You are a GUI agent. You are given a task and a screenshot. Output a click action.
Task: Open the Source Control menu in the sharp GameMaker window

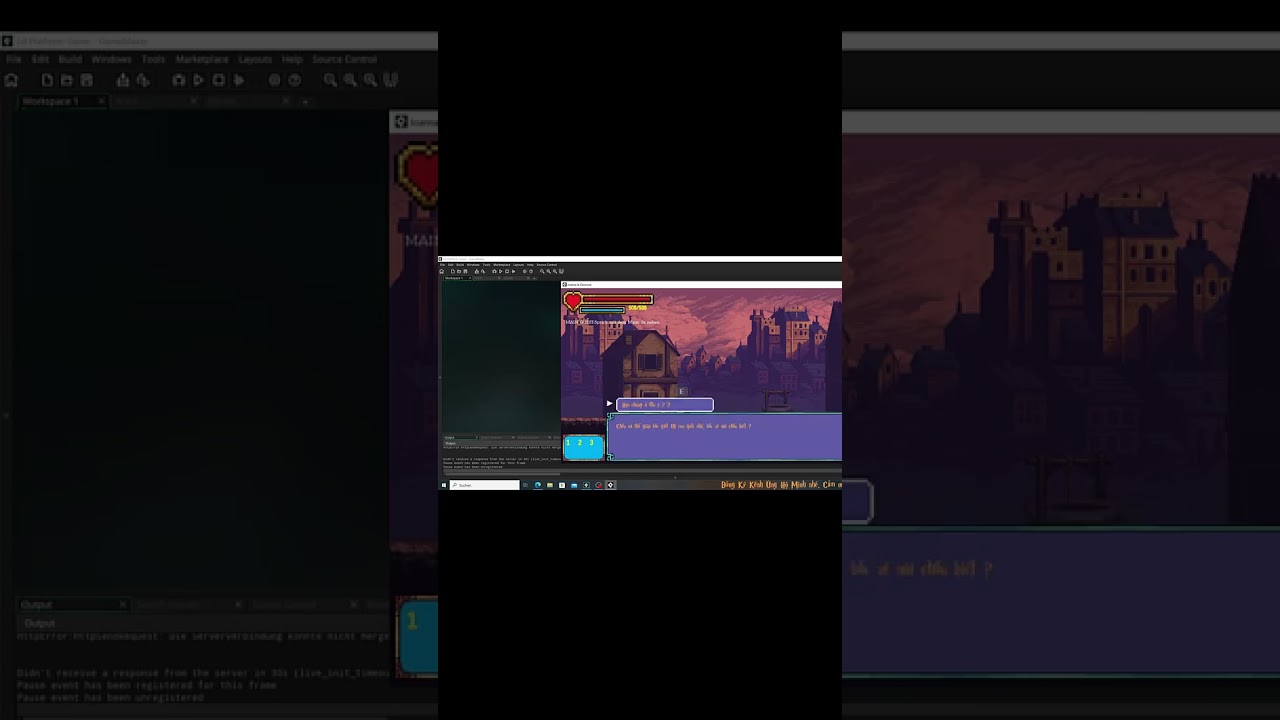[x=547, y=265]
